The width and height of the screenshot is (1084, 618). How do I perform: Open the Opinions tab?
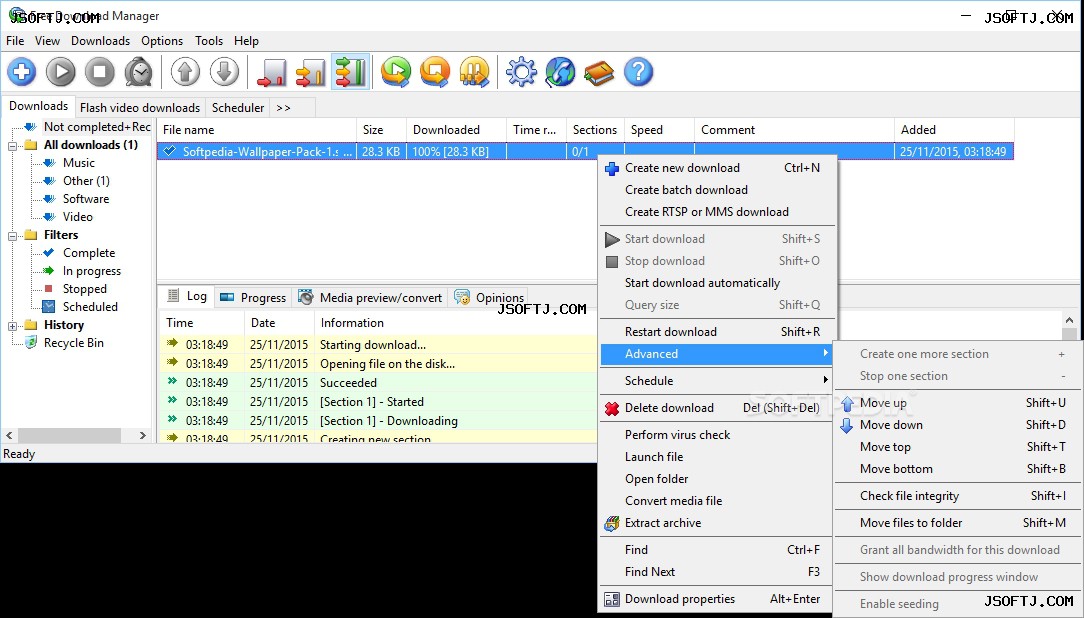489,298
